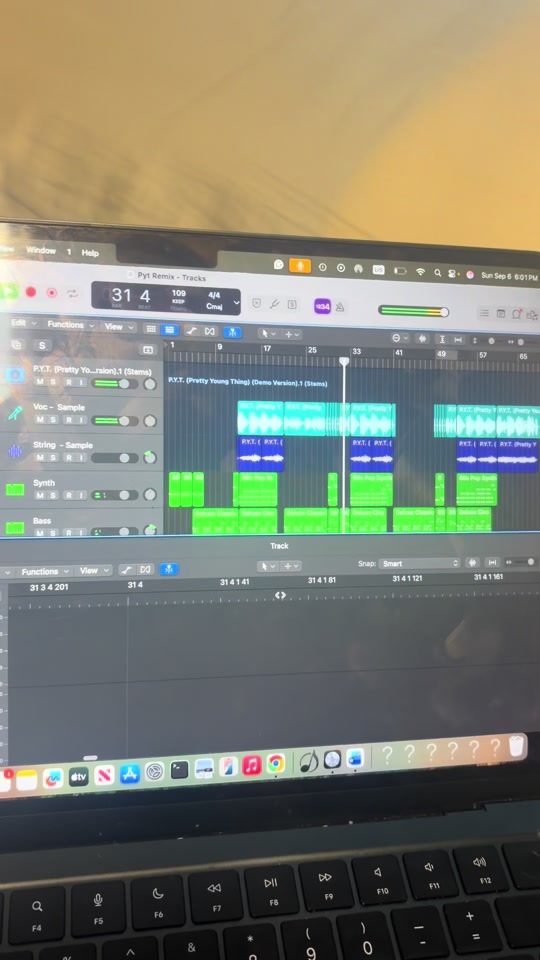
Task: Open Wi-Fi status in menu bar
Action: (x=420, y=271)
